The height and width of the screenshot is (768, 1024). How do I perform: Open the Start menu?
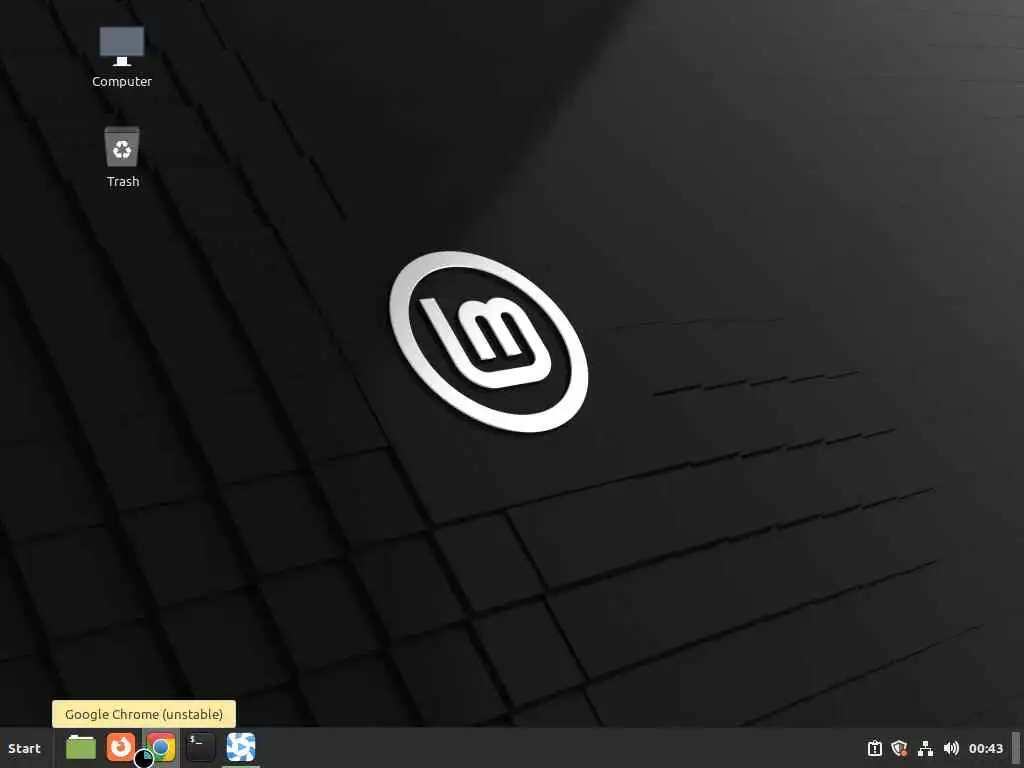coord(24,748)
